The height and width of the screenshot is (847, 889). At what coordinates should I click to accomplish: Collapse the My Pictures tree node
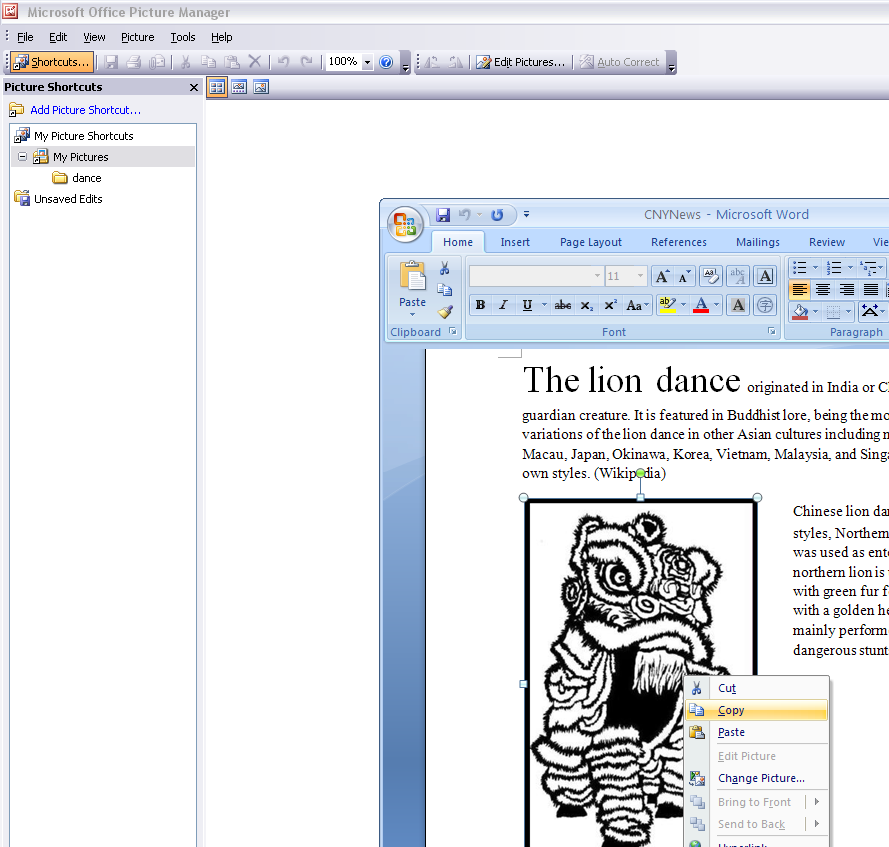22,156
